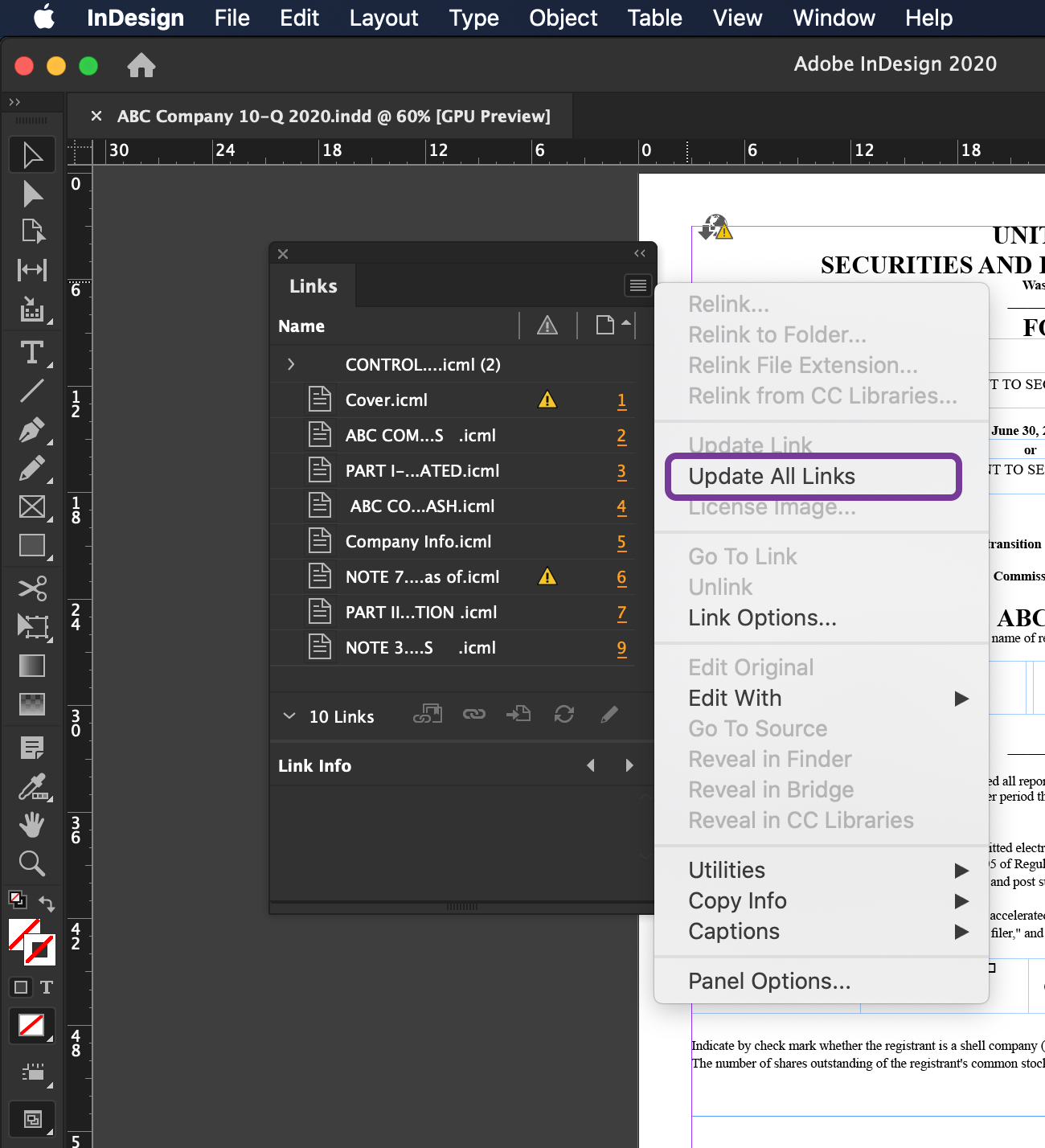Image resolution: width=1045 pixels, height=1148 pixels.
Task: Select the Zoom tool
Action: click(x=32, y=863)
